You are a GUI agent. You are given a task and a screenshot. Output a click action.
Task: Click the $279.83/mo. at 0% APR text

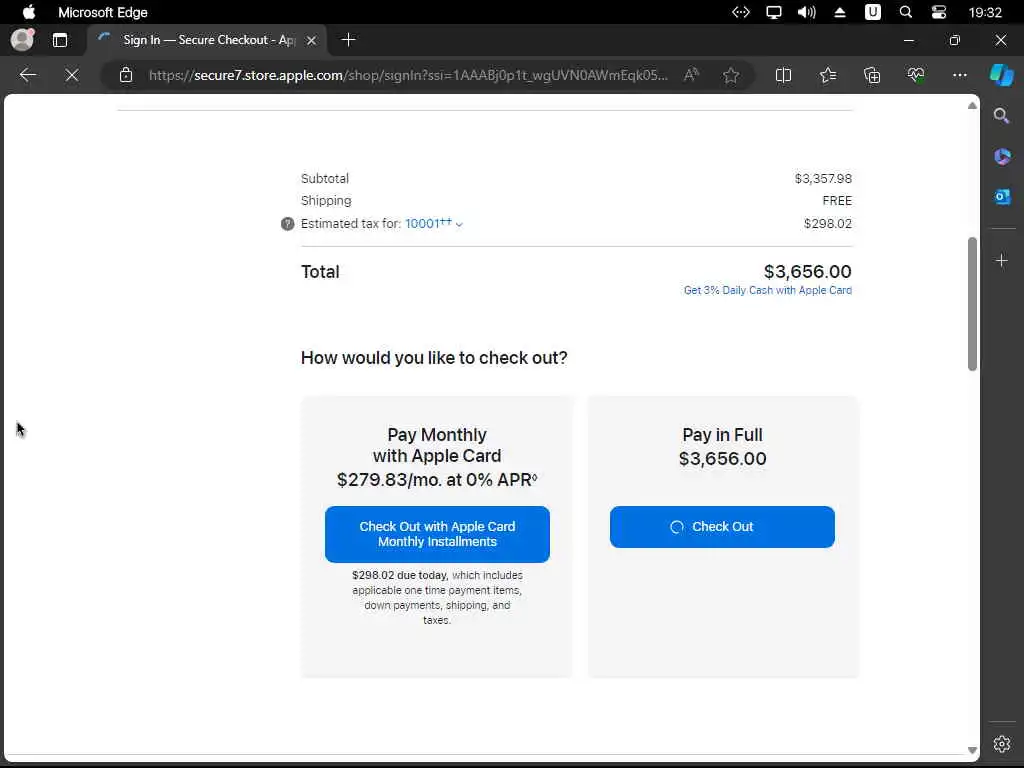click(437, 479)
